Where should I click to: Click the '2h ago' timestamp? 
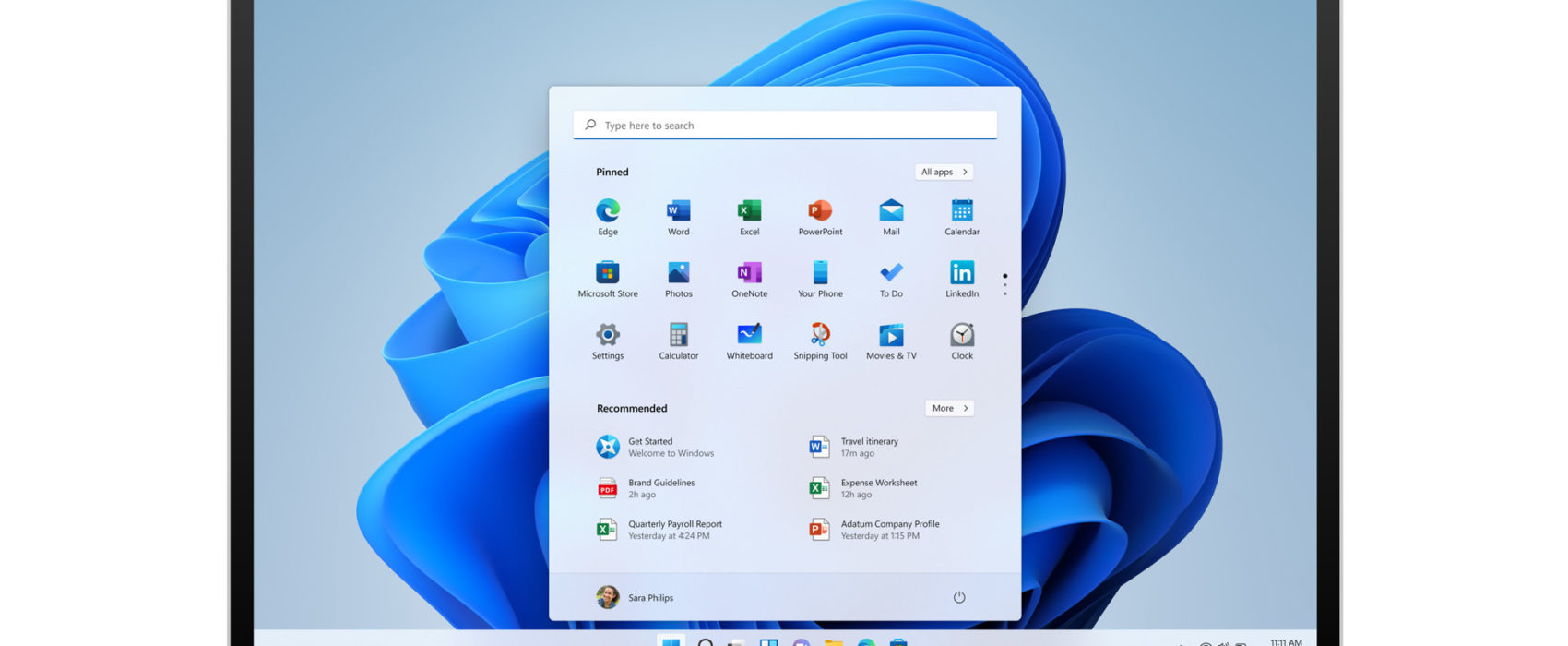pos(642,495)
